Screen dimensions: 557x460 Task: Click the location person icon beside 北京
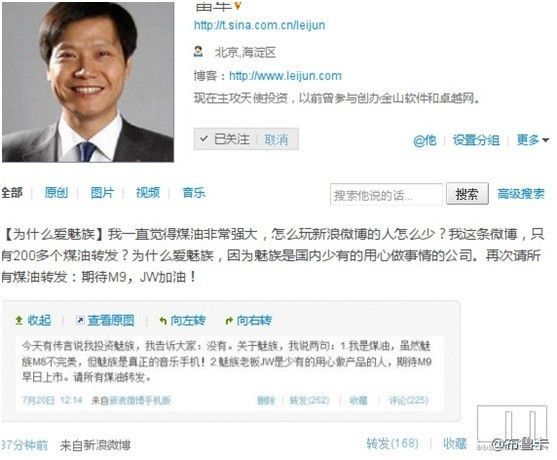coord(198,52)
